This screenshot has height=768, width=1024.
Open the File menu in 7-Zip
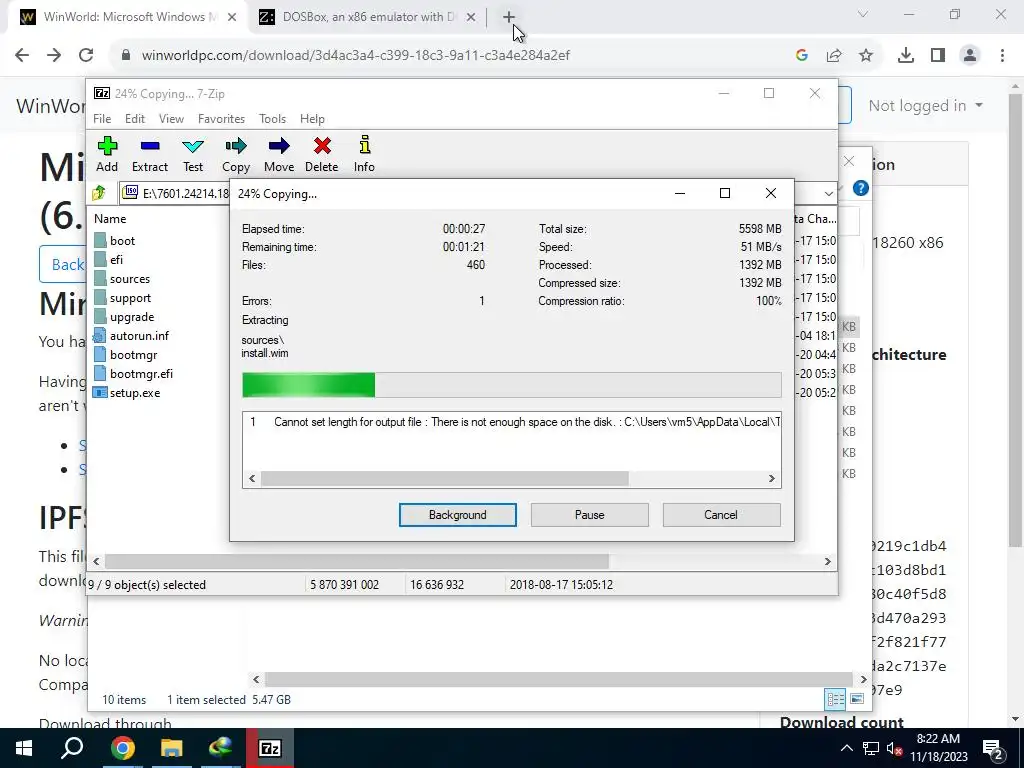(x=102, y=119)
